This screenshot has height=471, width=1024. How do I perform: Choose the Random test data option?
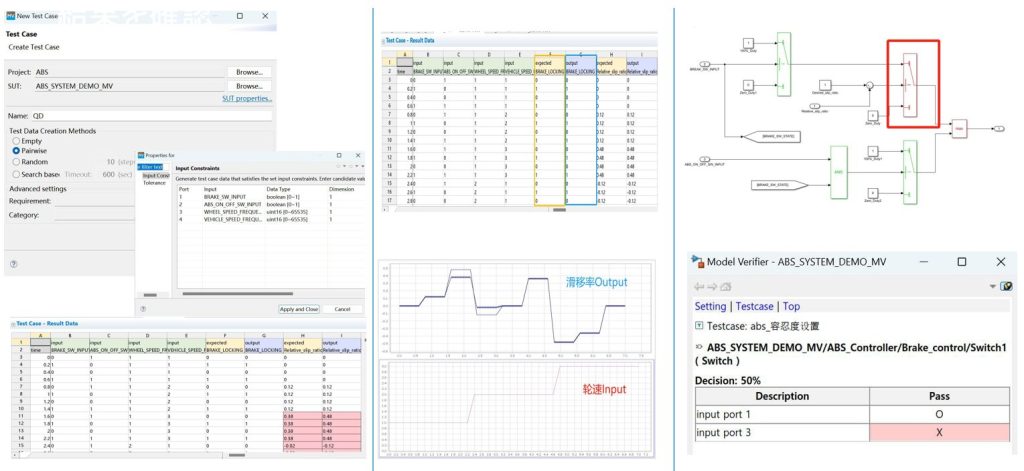pyautogui.click(x=15, y=161)
